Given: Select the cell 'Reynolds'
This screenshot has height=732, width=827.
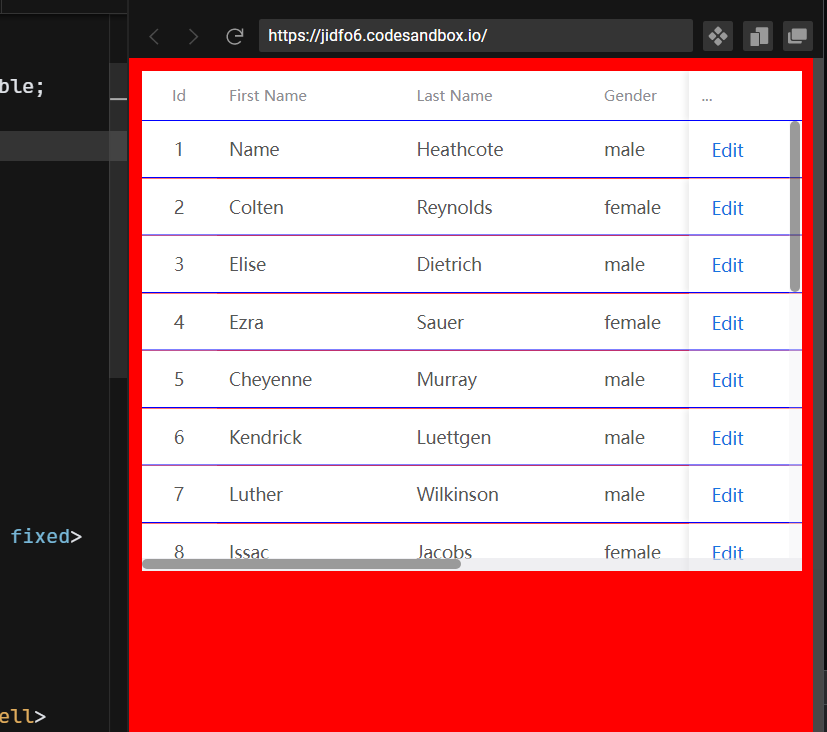Looking at the screenshot, I should pos(455,208).
